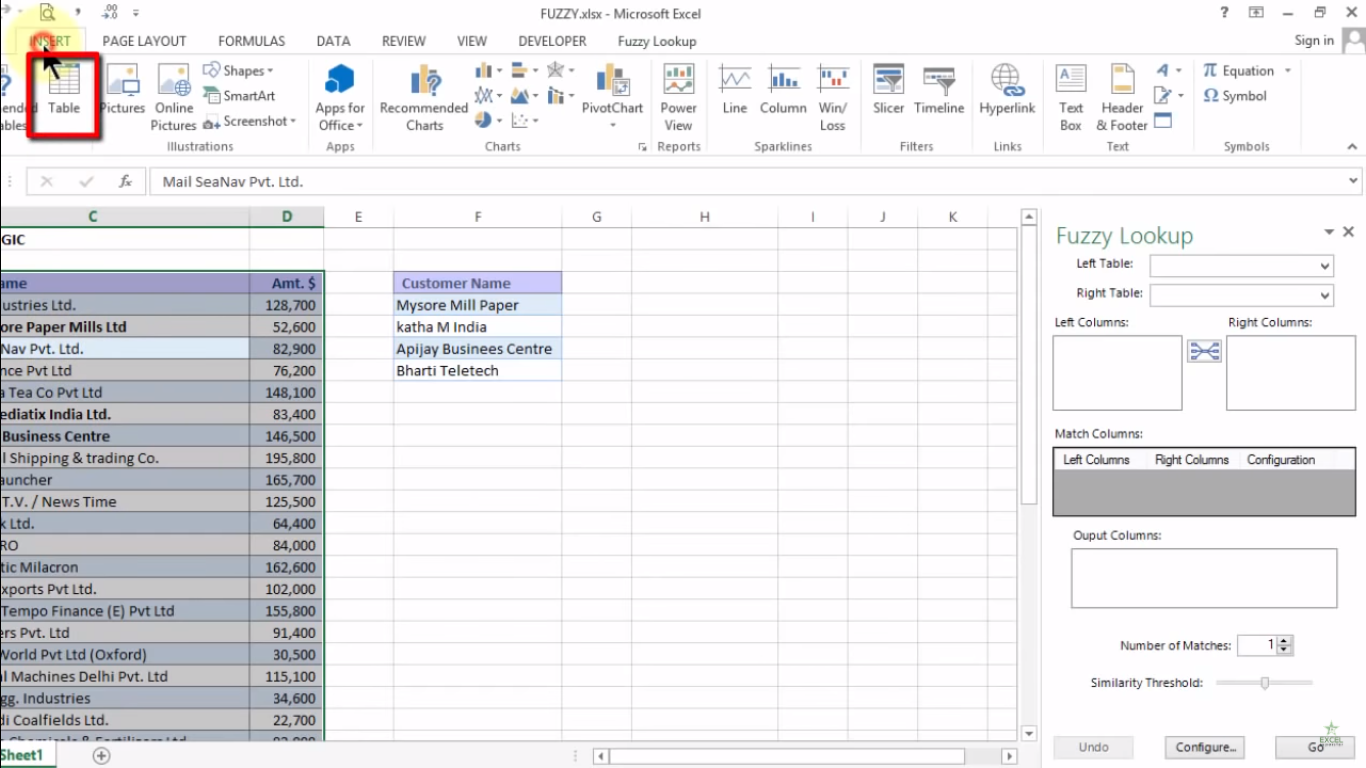Insert a Win/Loss sparkline
1366x768 pixels.
(833, 97)
